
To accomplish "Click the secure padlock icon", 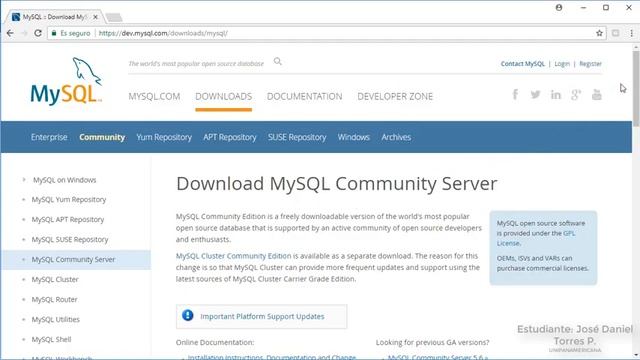I will point(54,33).
